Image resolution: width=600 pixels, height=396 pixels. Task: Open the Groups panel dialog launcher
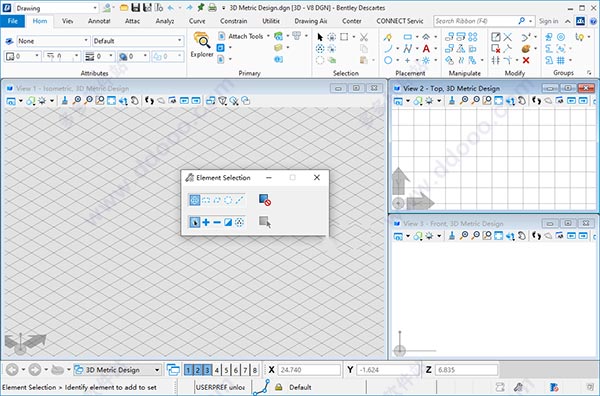click(589, 73)
